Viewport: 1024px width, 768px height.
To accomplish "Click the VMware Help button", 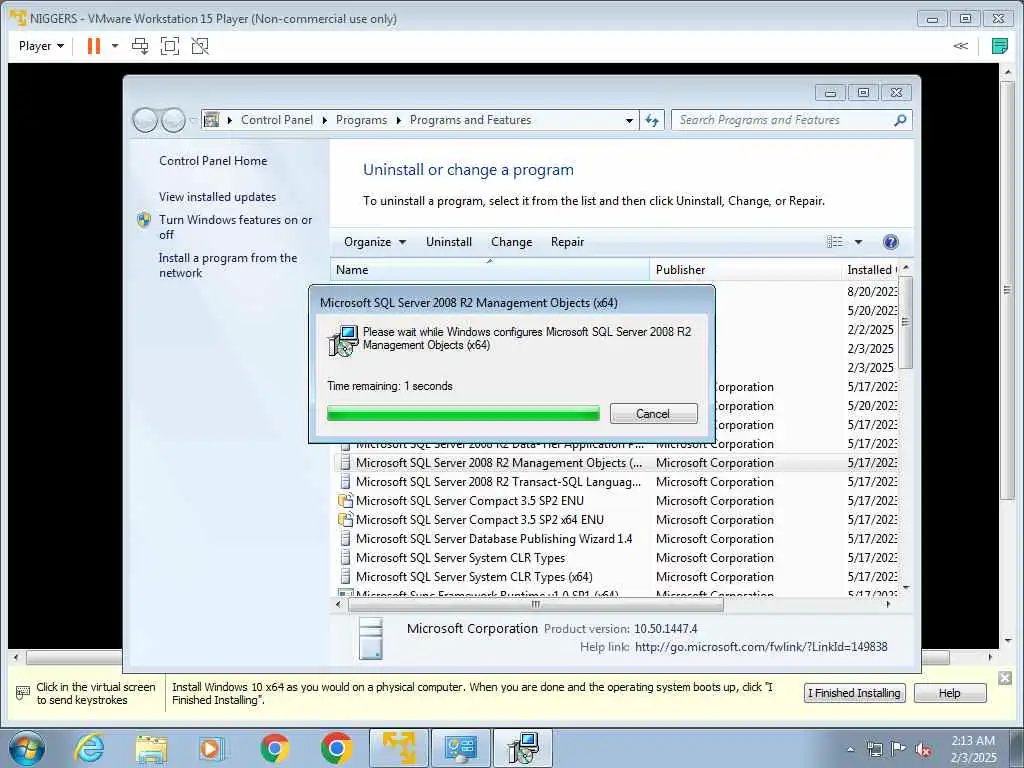I will (950, 693).
